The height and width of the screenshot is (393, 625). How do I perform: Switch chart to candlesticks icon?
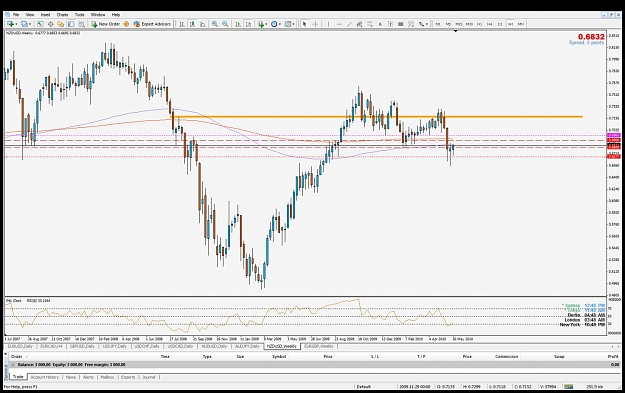192,24
